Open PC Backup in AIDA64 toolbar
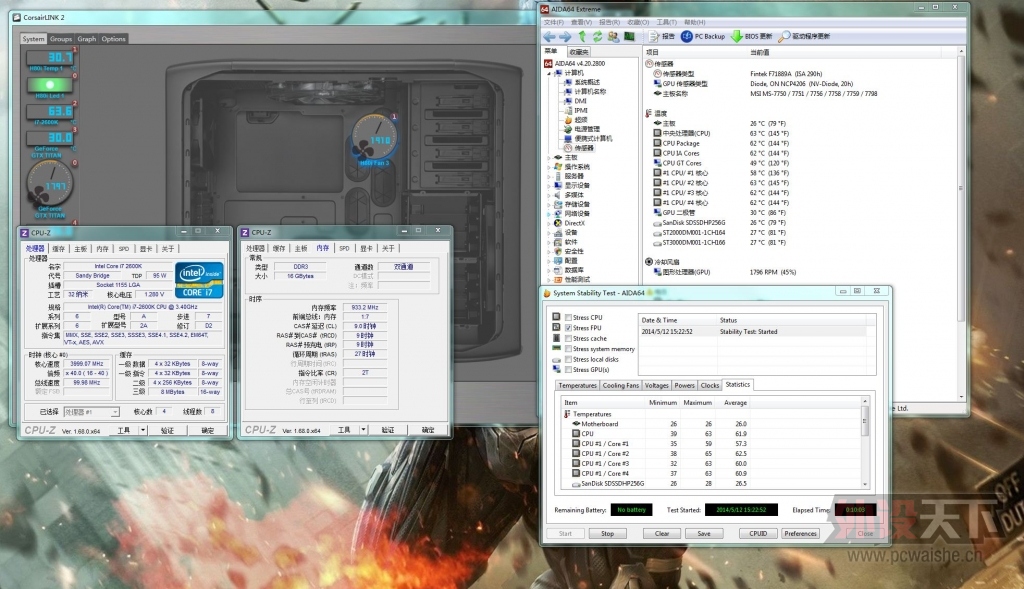Viewport: 1024px width, 589px height. click(x=703, y=37)
